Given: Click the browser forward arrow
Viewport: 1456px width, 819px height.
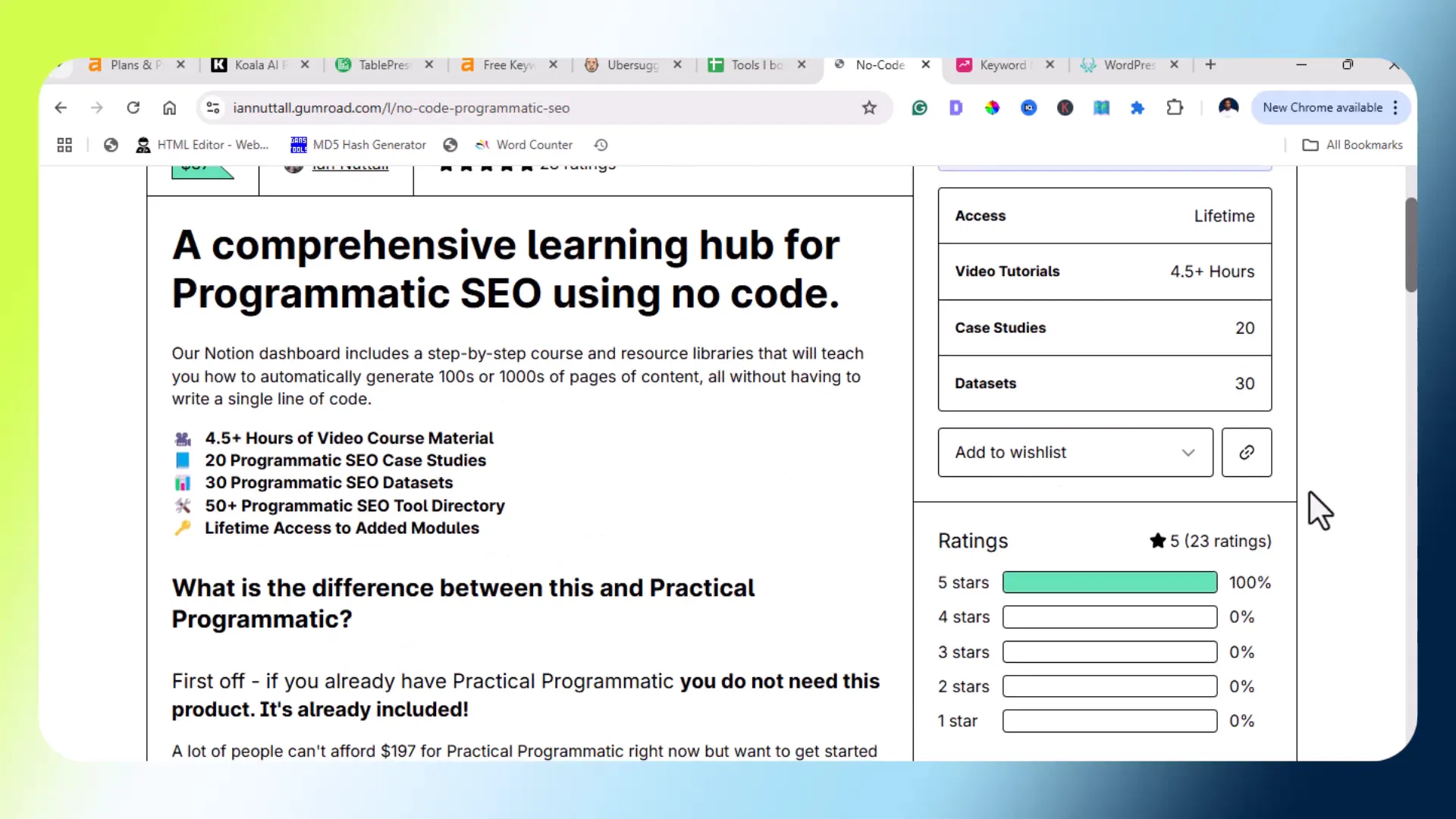Looking at the screenshot, I should click(x=96, y=108).
